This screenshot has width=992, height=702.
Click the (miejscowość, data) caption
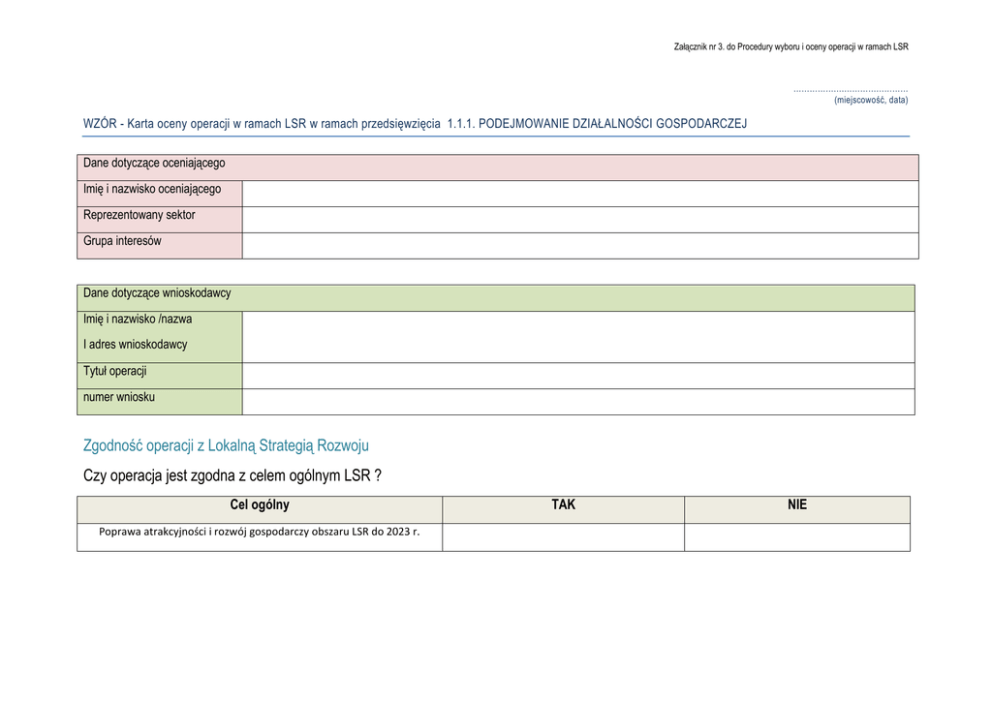tap(870, 101)
